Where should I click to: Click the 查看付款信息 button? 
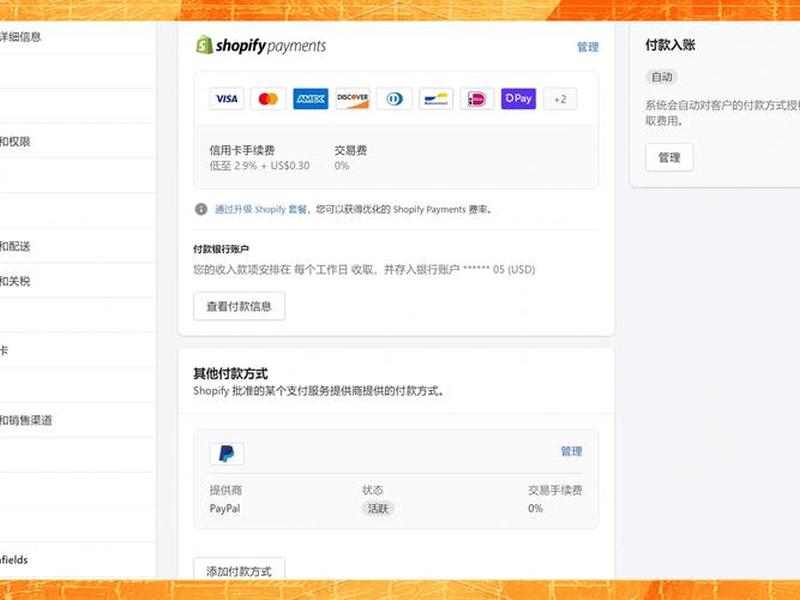click(239, 306)
